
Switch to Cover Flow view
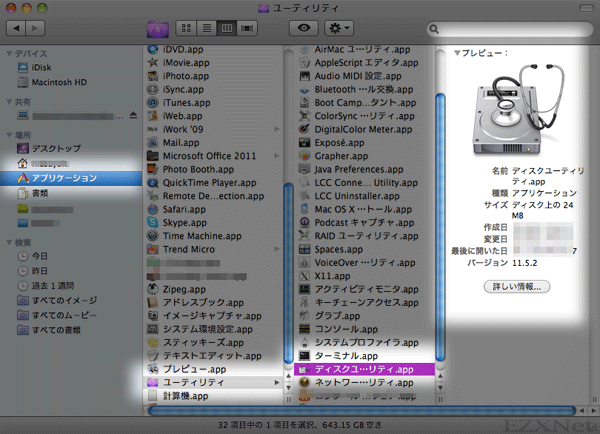(x=247, y=28)
